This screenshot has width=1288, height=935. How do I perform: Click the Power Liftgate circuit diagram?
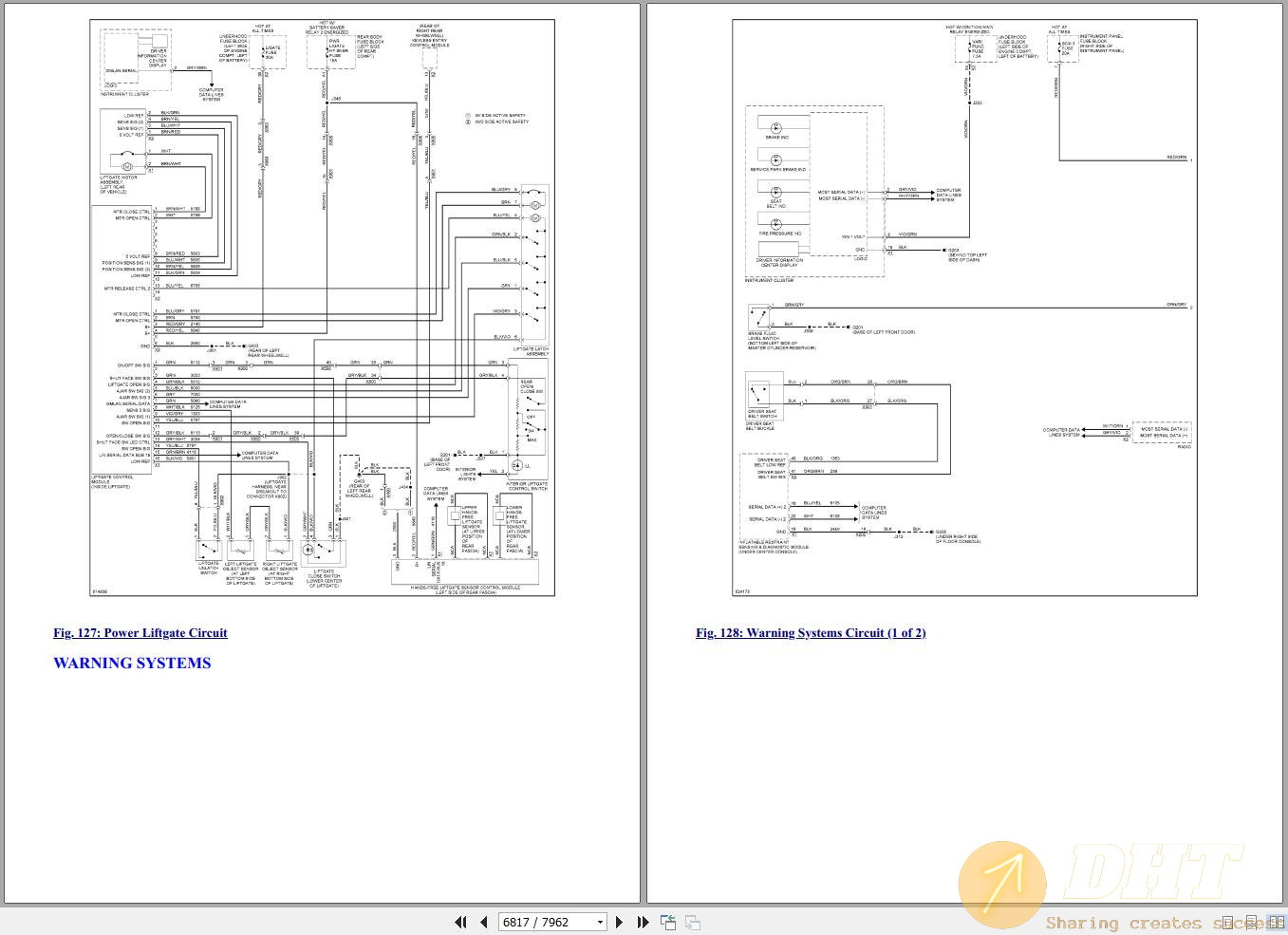(322, 308)
